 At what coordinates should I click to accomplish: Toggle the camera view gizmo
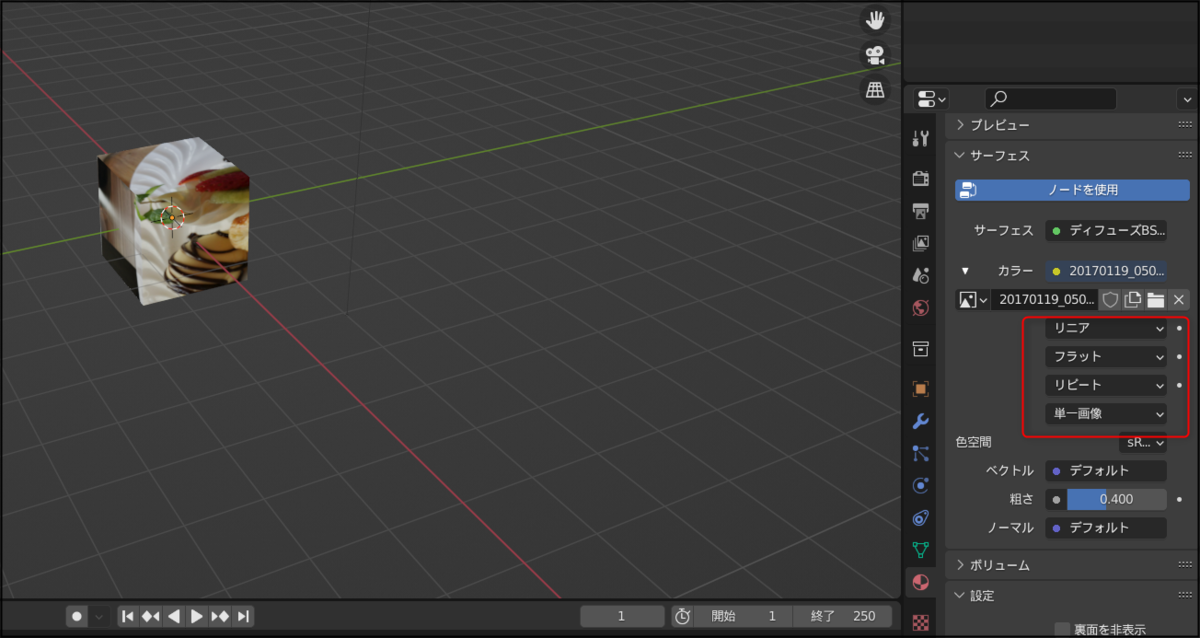(875, 54)
